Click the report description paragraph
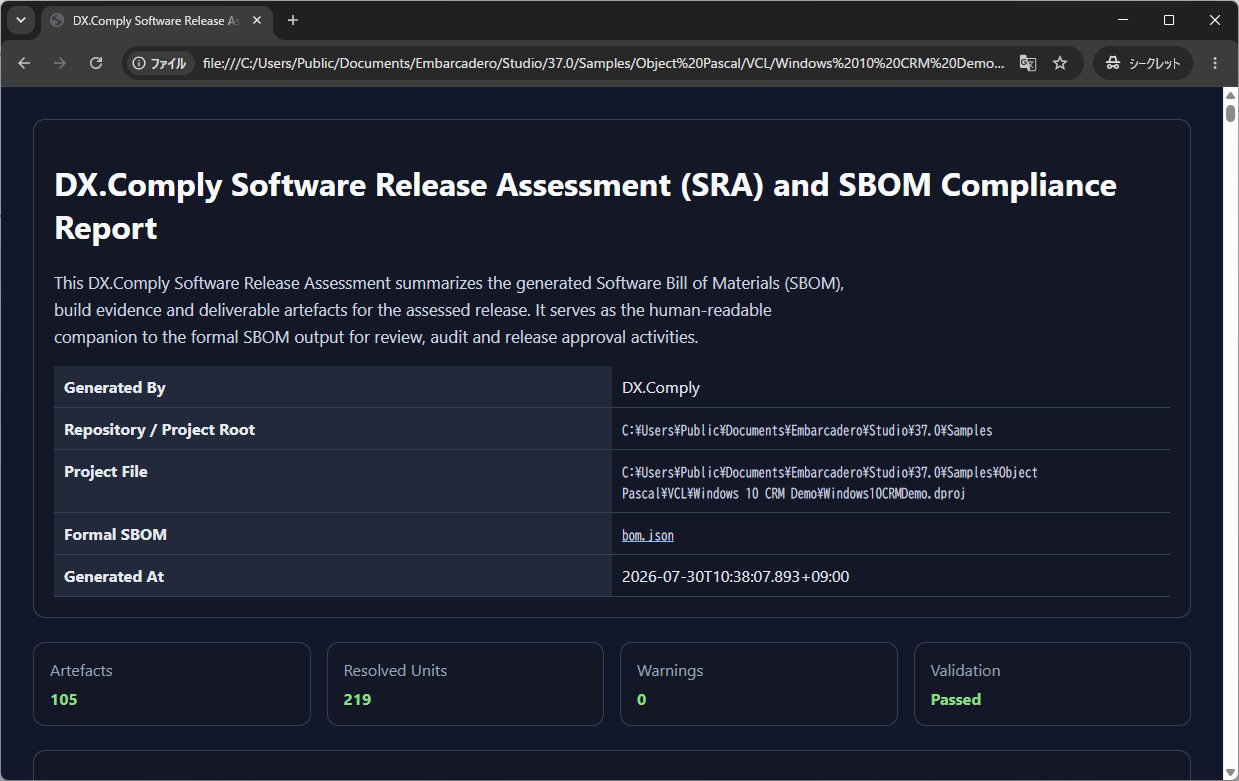1239x781 pixels. point(449,310)
